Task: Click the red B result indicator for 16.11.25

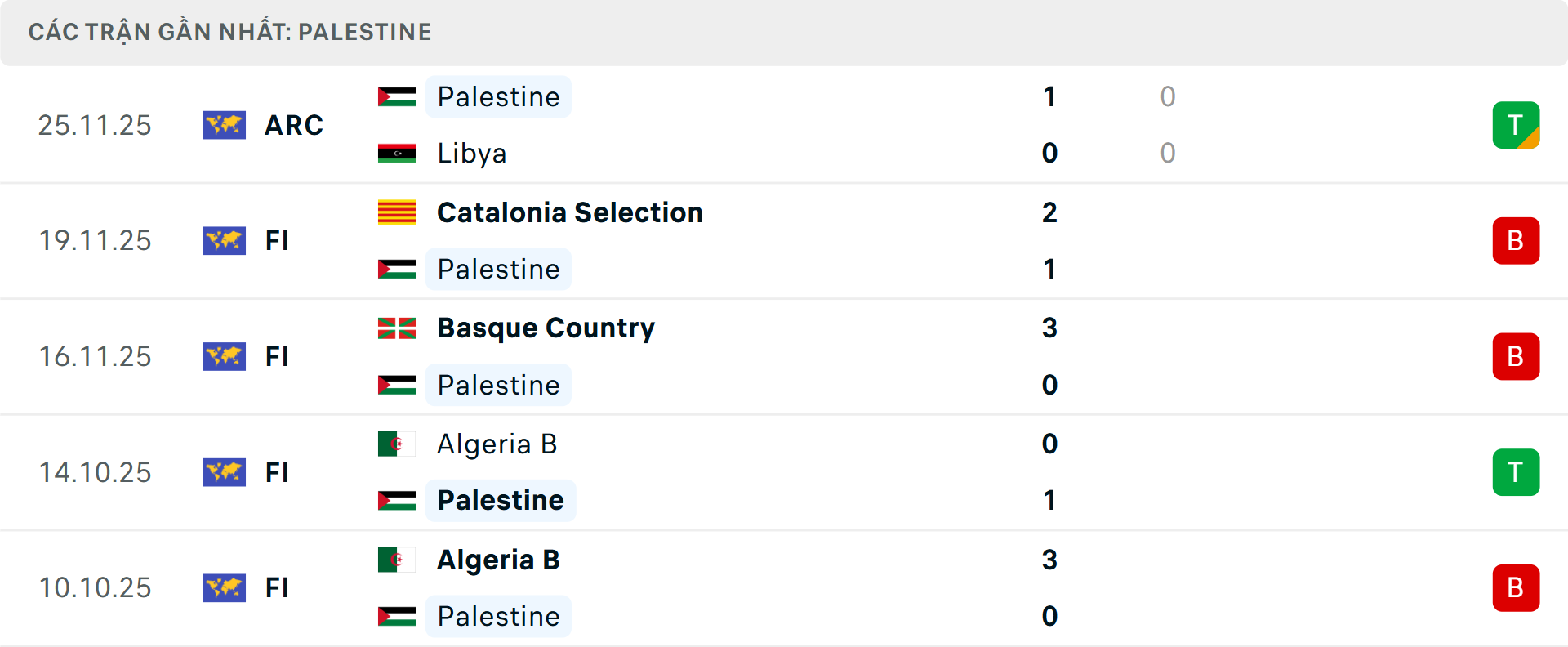Action: click(x=1516, y=356)
